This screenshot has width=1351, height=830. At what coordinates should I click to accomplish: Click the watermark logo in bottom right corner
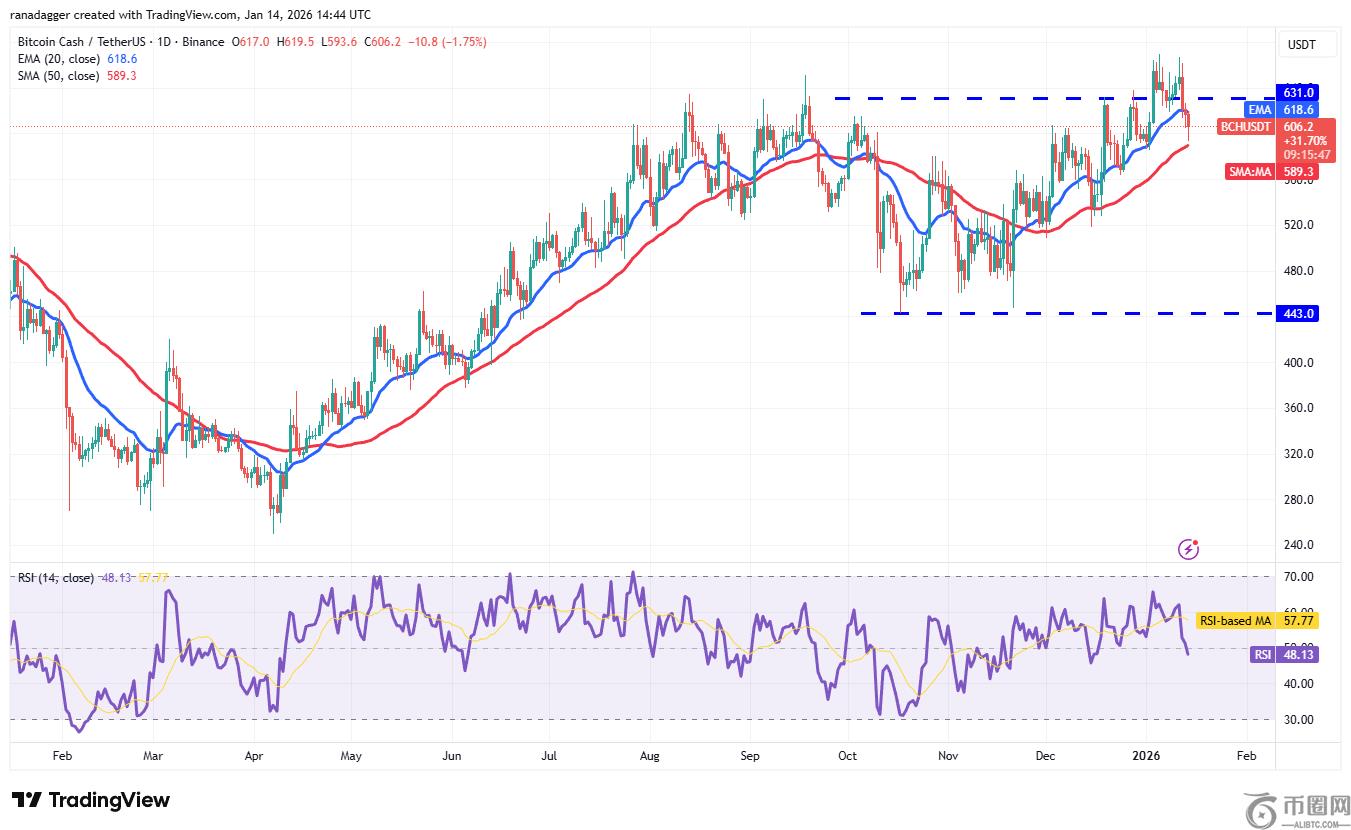(x=1297, y=805)
